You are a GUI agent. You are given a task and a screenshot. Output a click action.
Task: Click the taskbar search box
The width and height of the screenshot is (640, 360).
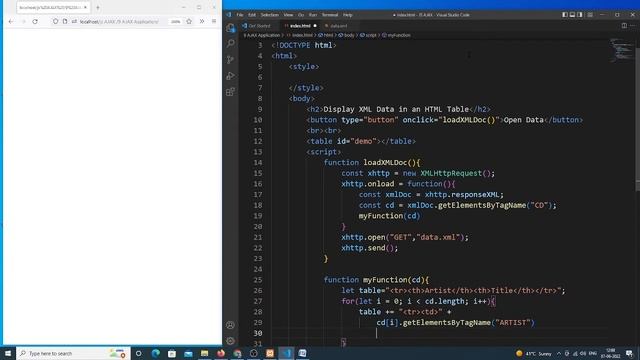tap(73, 353)
